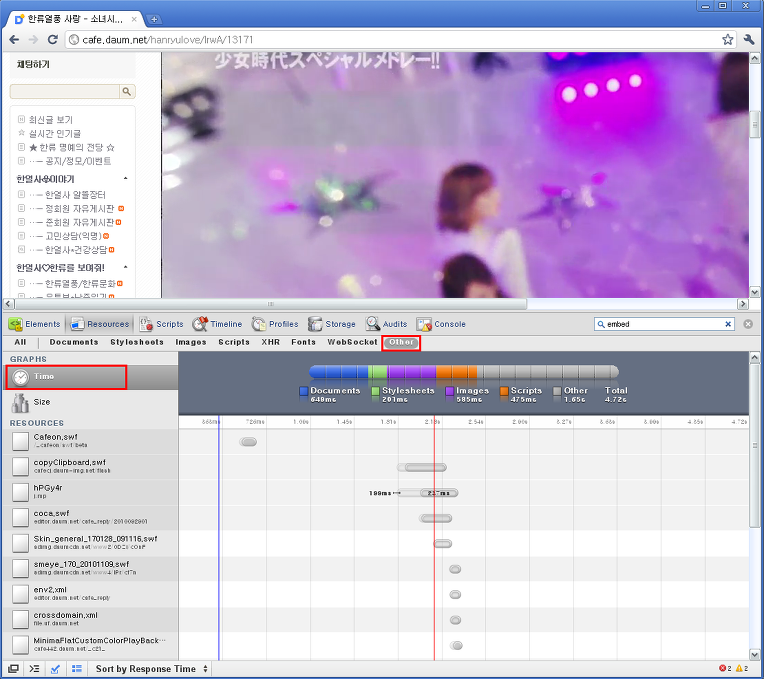Viewport: 764px width, 679px height.
Task: Open Sort by Response Time dropdown
Action: tap(152, 669)
